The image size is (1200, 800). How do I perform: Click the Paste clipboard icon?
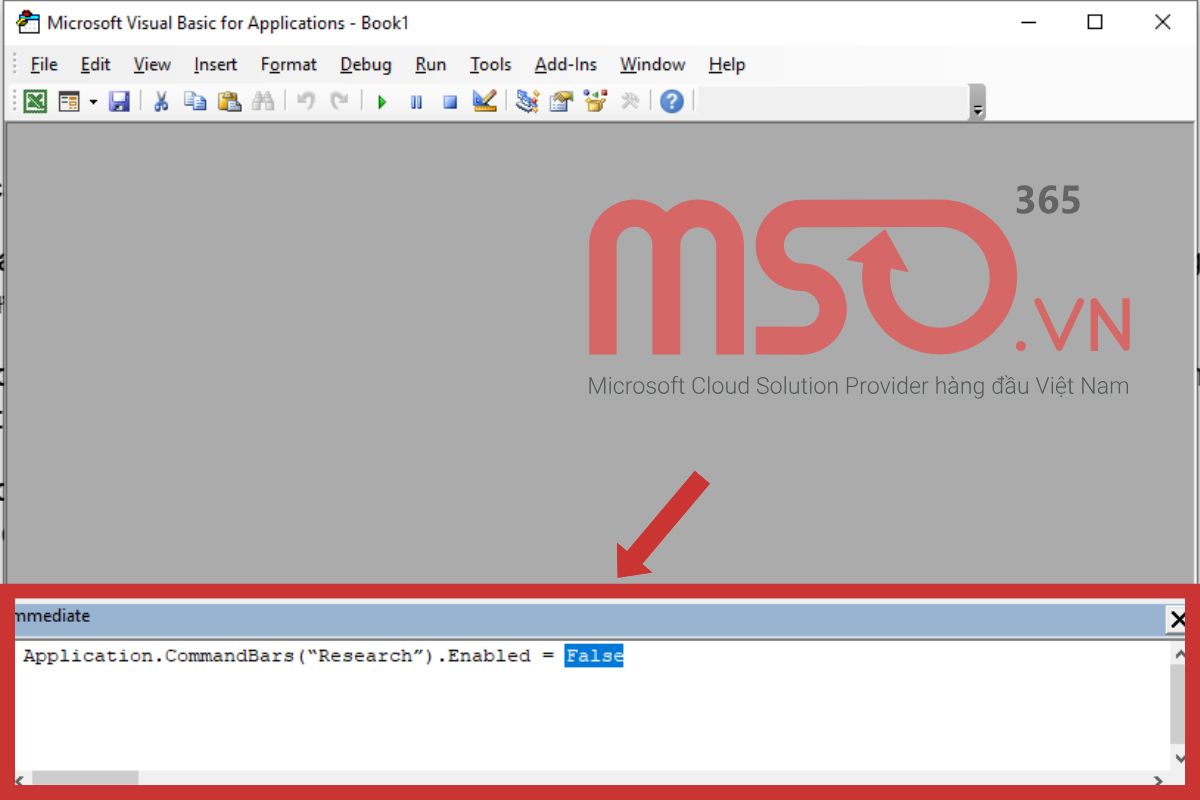(x=229, y=101)
